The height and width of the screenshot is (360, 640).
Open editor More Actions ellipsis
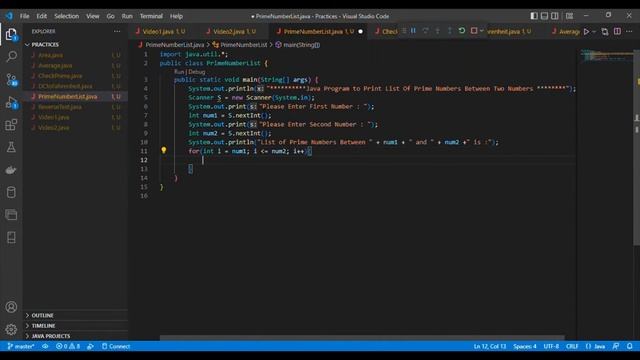click(629, 31)
